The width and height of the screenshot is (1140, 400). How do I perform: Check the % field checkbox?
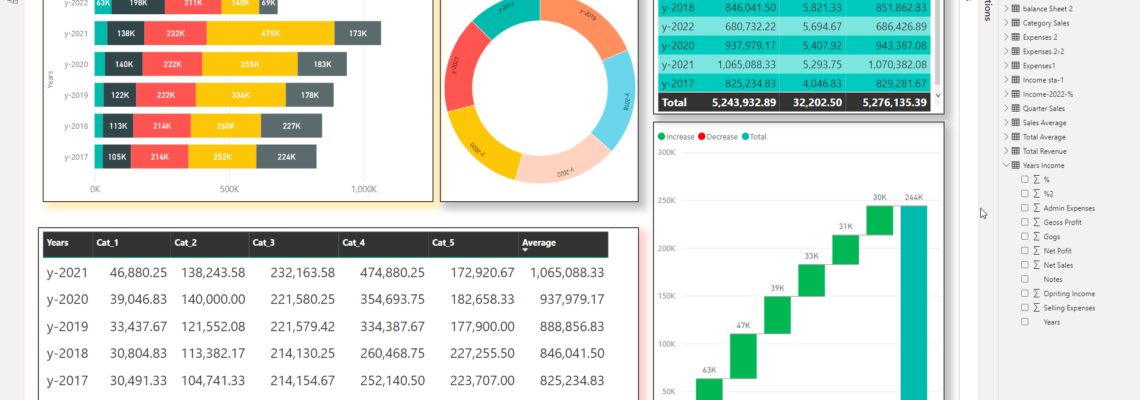coord(1024,180)
